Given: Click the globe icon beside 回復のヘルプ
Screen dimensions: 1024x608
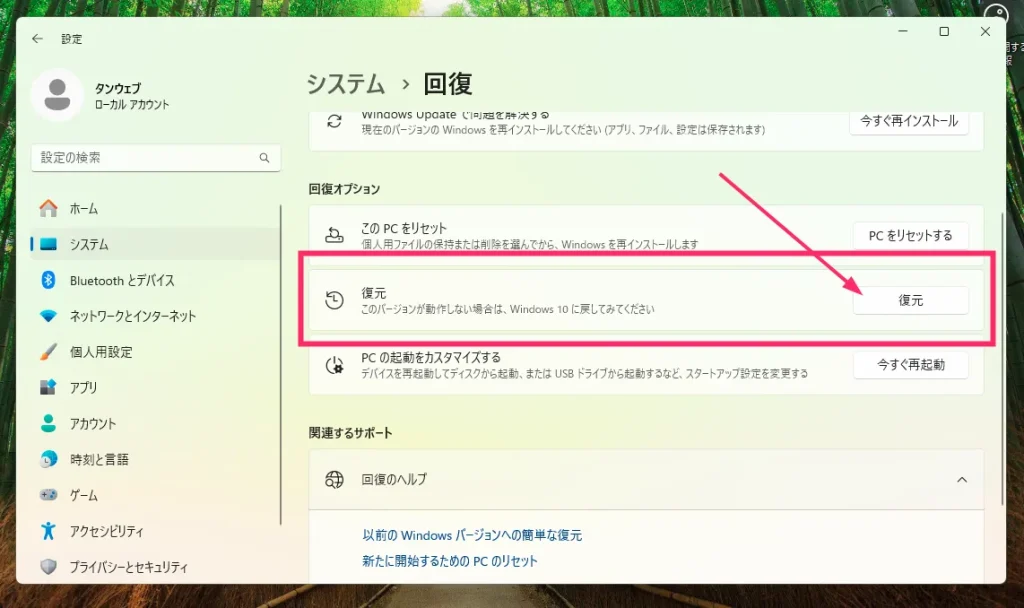Looking at the screenshot, I should (x=334, y=479).
